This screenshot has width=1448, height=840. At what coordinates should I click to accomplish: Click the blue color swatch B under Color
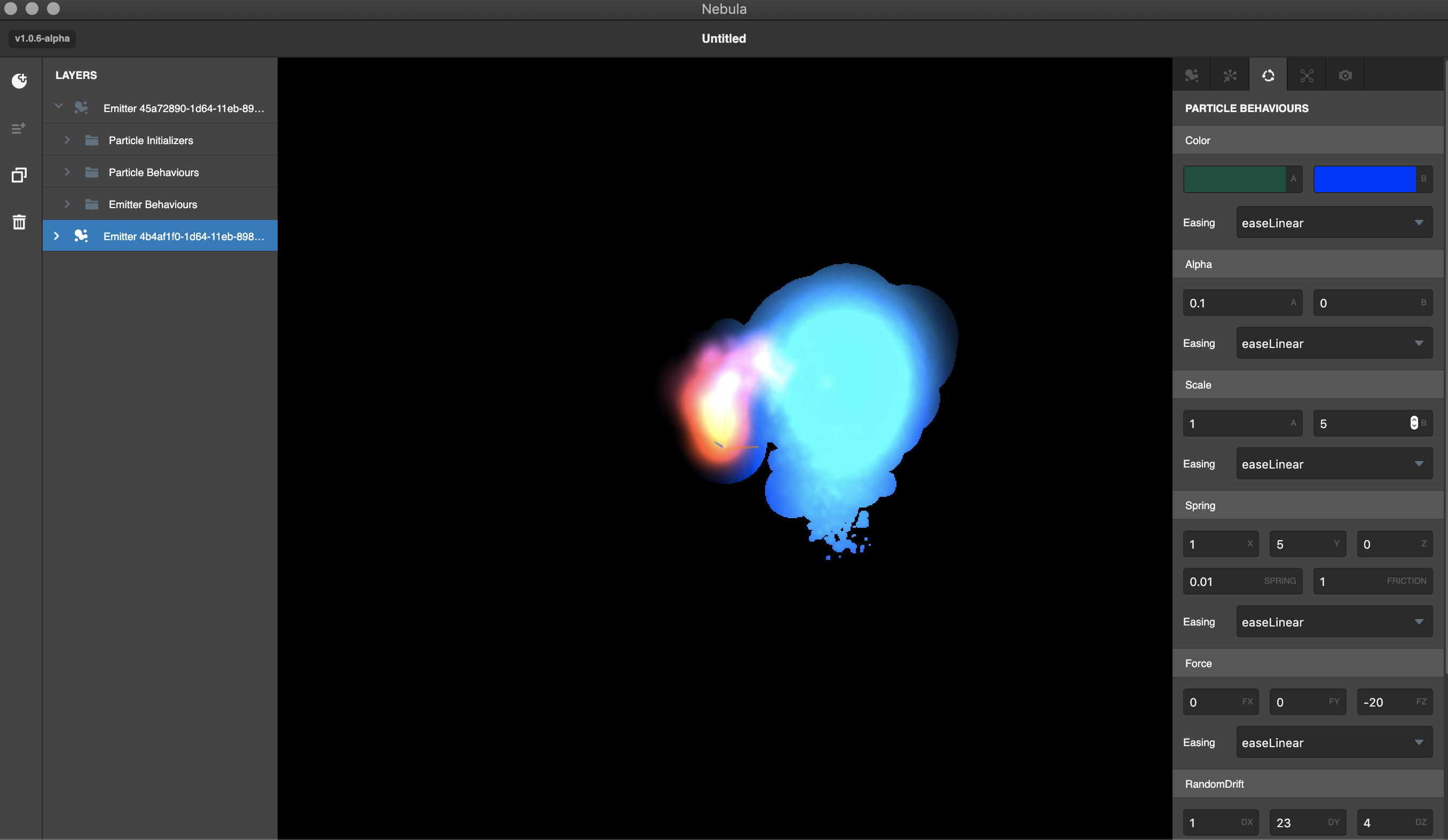(1365, 179)
